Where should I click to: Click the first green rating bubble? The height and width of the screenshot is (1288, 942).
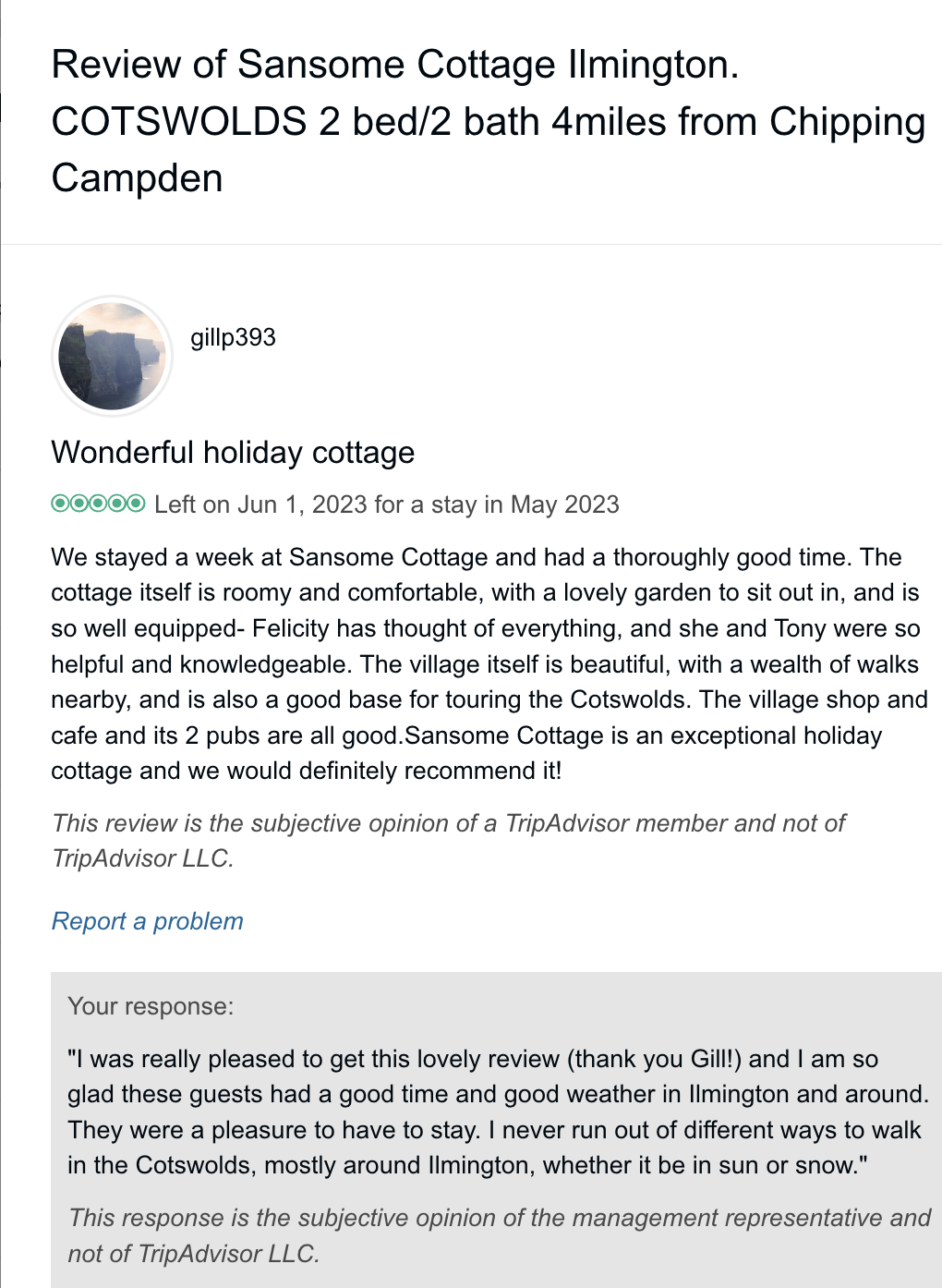point(61,504)
